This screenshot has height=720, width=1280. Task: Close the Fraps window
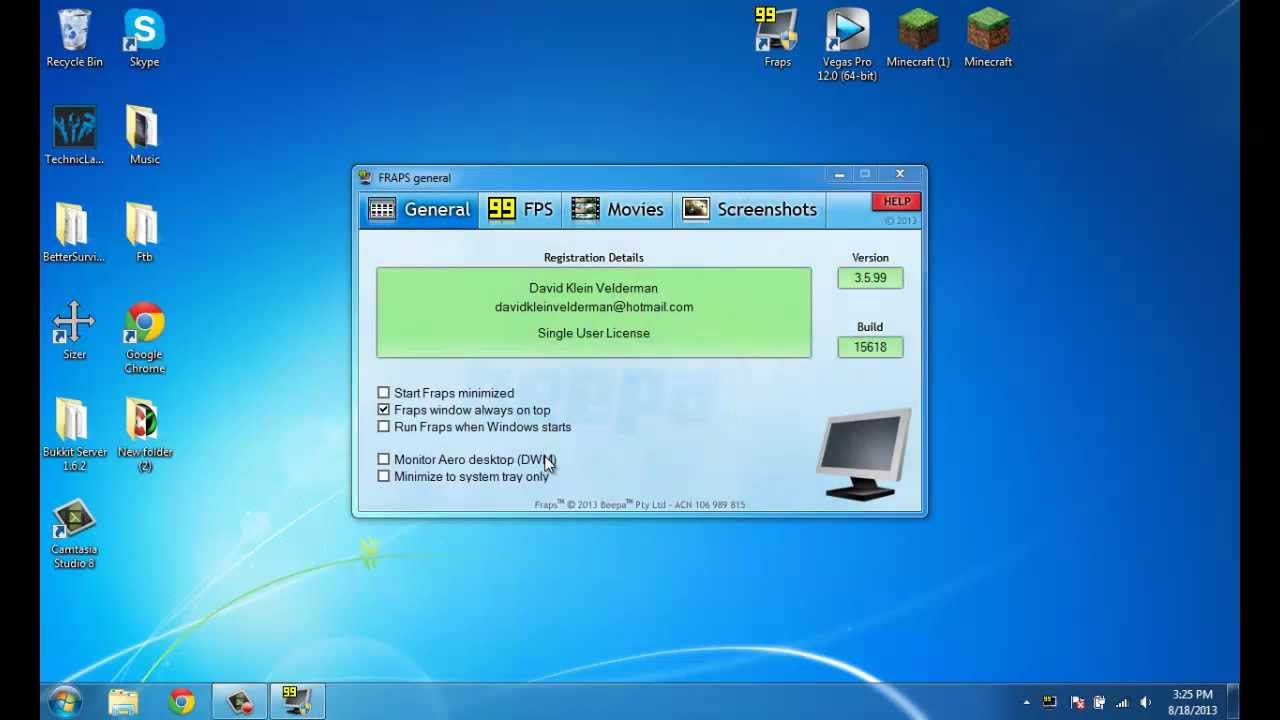coord(900,175)
